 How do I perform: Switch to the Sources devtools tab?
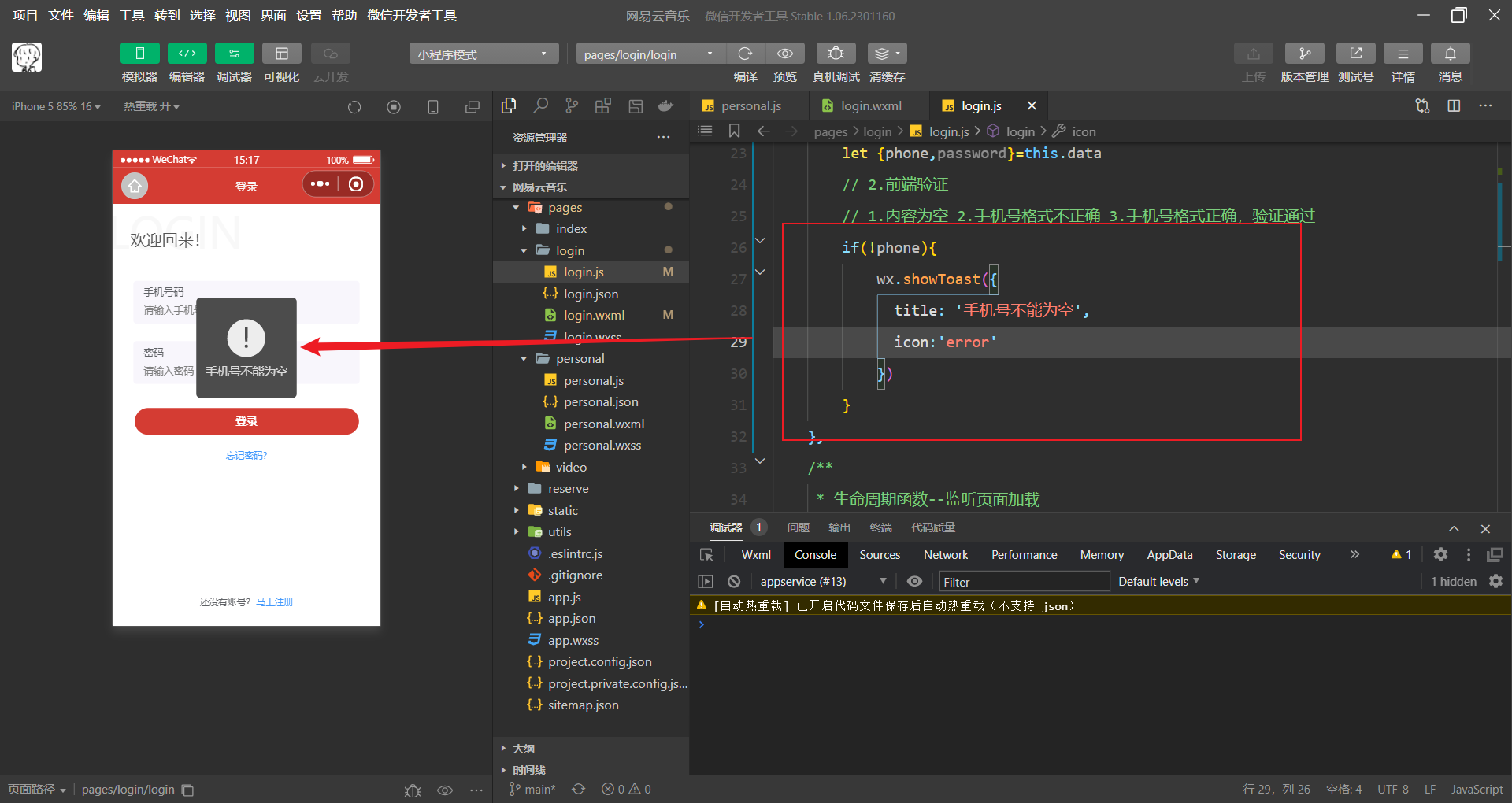coord(880,555)
